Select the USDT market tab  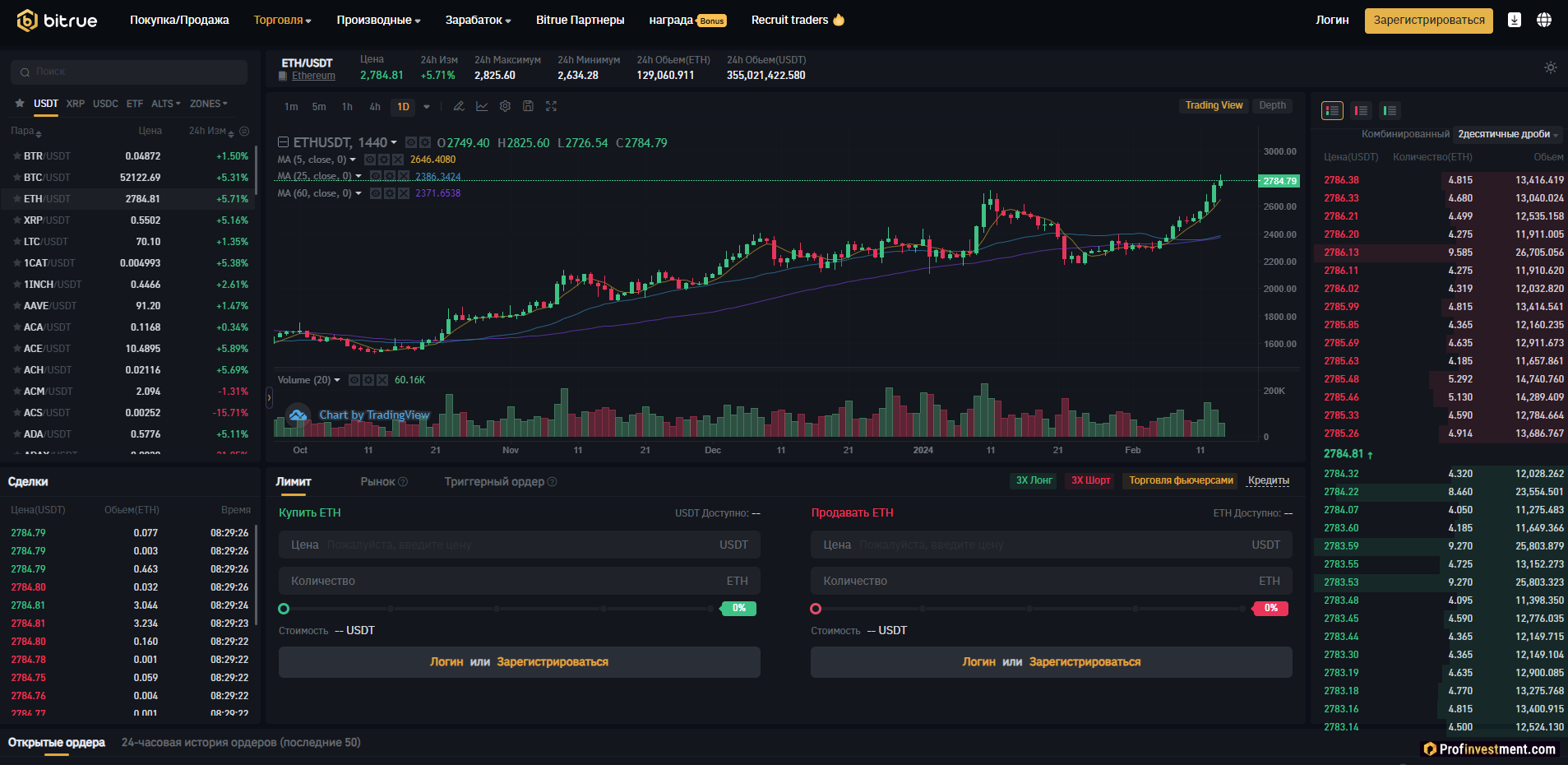click(x=46, y=104)
